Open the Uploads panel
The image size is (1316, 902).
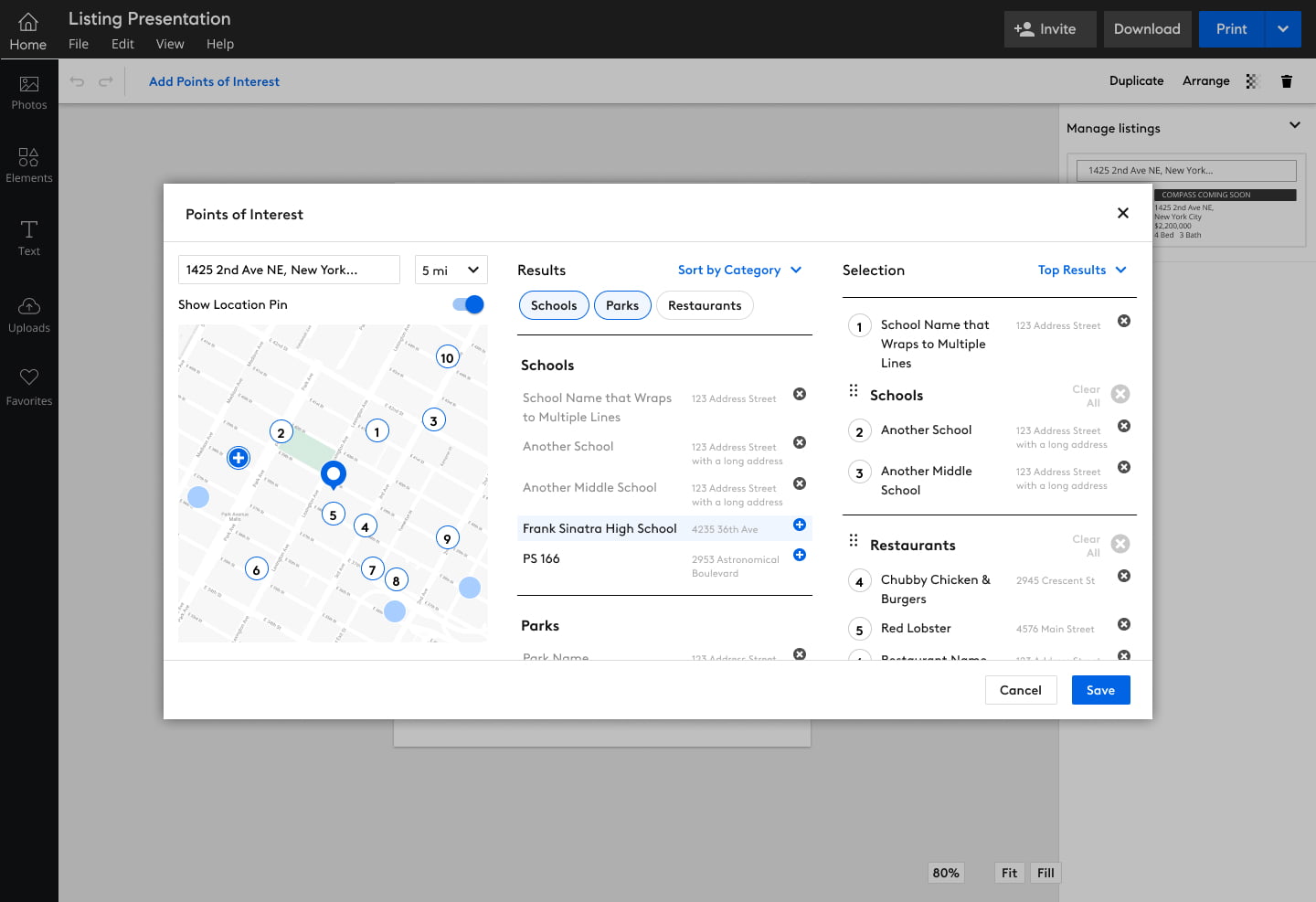point(29,314)
